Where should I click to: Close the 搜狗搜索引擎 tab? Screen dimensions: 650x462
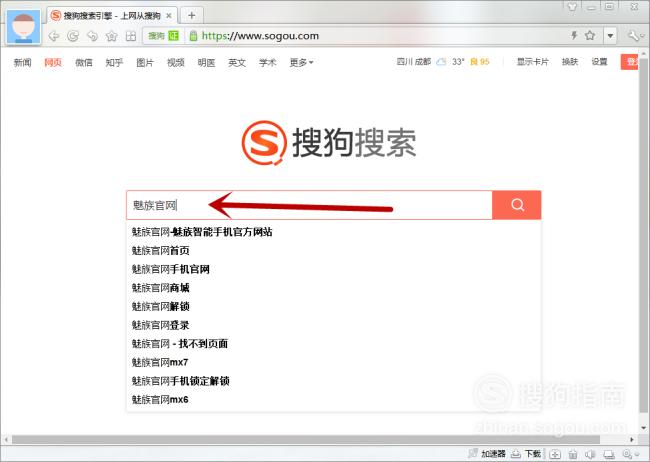pos(169,16)
